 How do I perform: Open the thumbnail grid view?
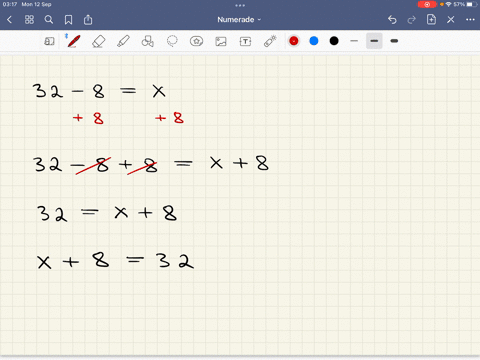click(x=29, y=20)
